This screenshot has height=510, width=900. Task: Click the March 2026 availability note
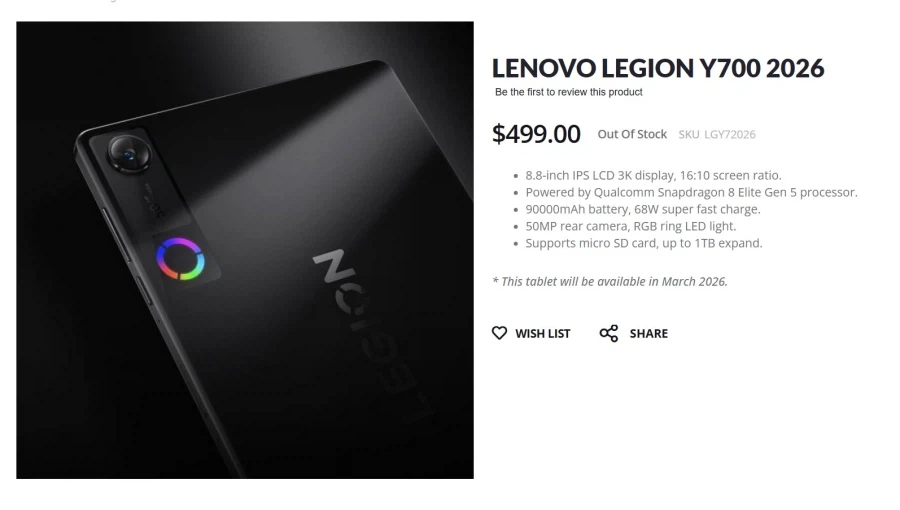(610, 282)
